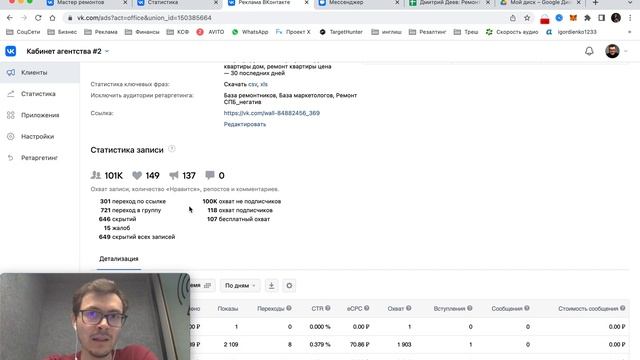
Task: Open the AVITO bookmark
Action: tap(210, 32)
